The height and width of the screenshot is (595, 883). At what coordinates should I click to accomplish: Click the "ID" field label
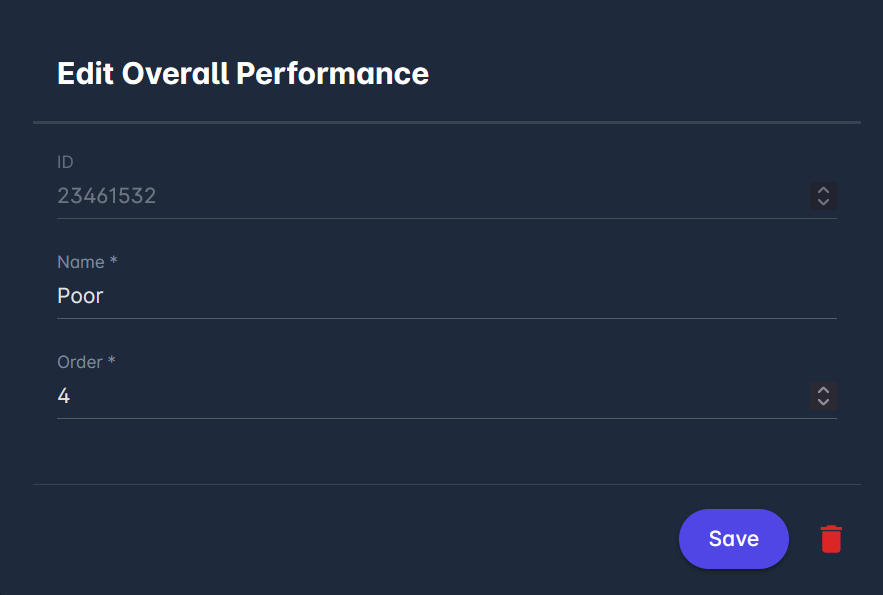[65, 162]
